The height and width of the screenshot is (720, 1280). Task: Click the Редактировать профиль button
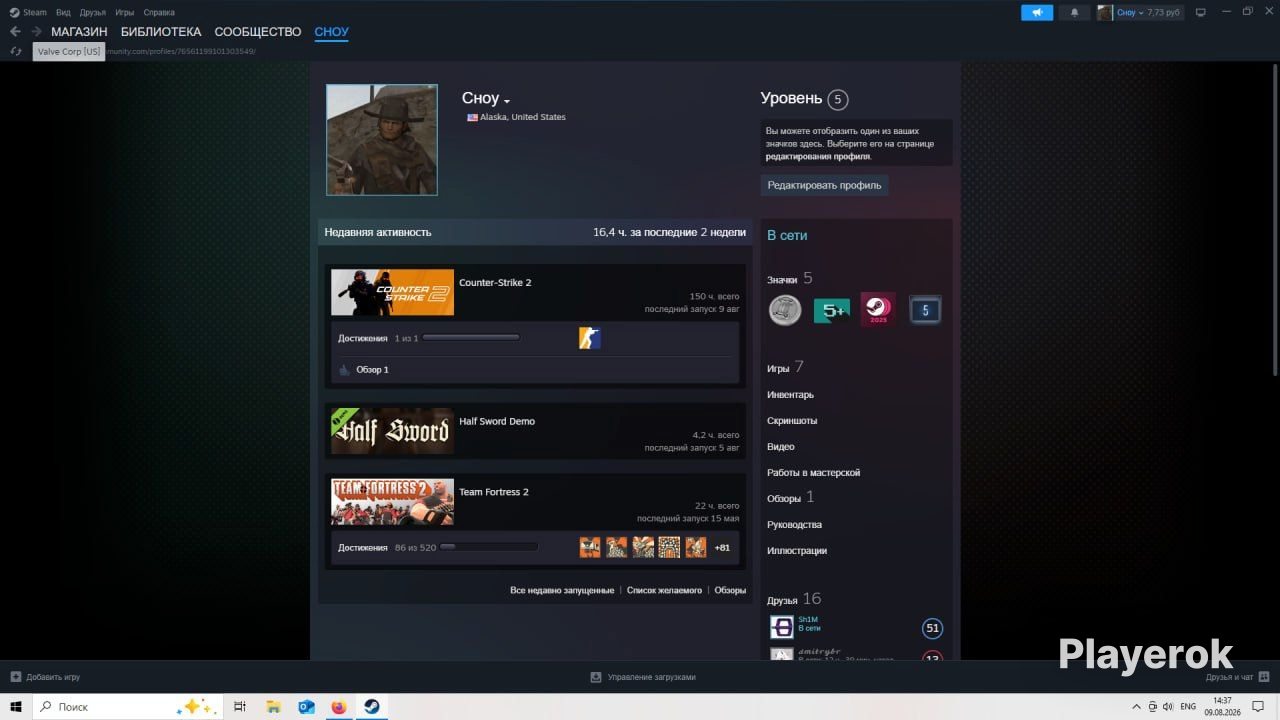[824, 185]
